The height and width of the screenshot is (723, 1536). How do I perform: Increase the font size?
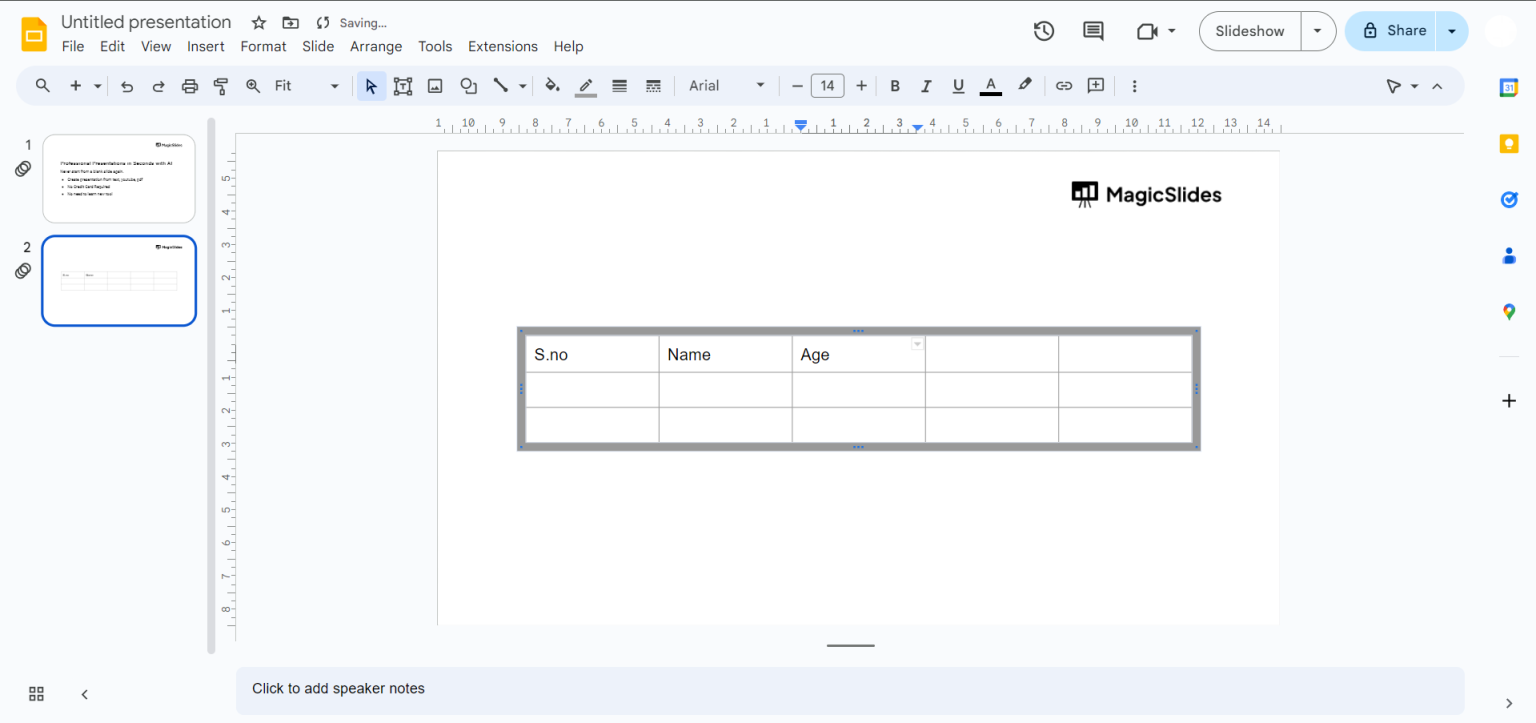861,86
